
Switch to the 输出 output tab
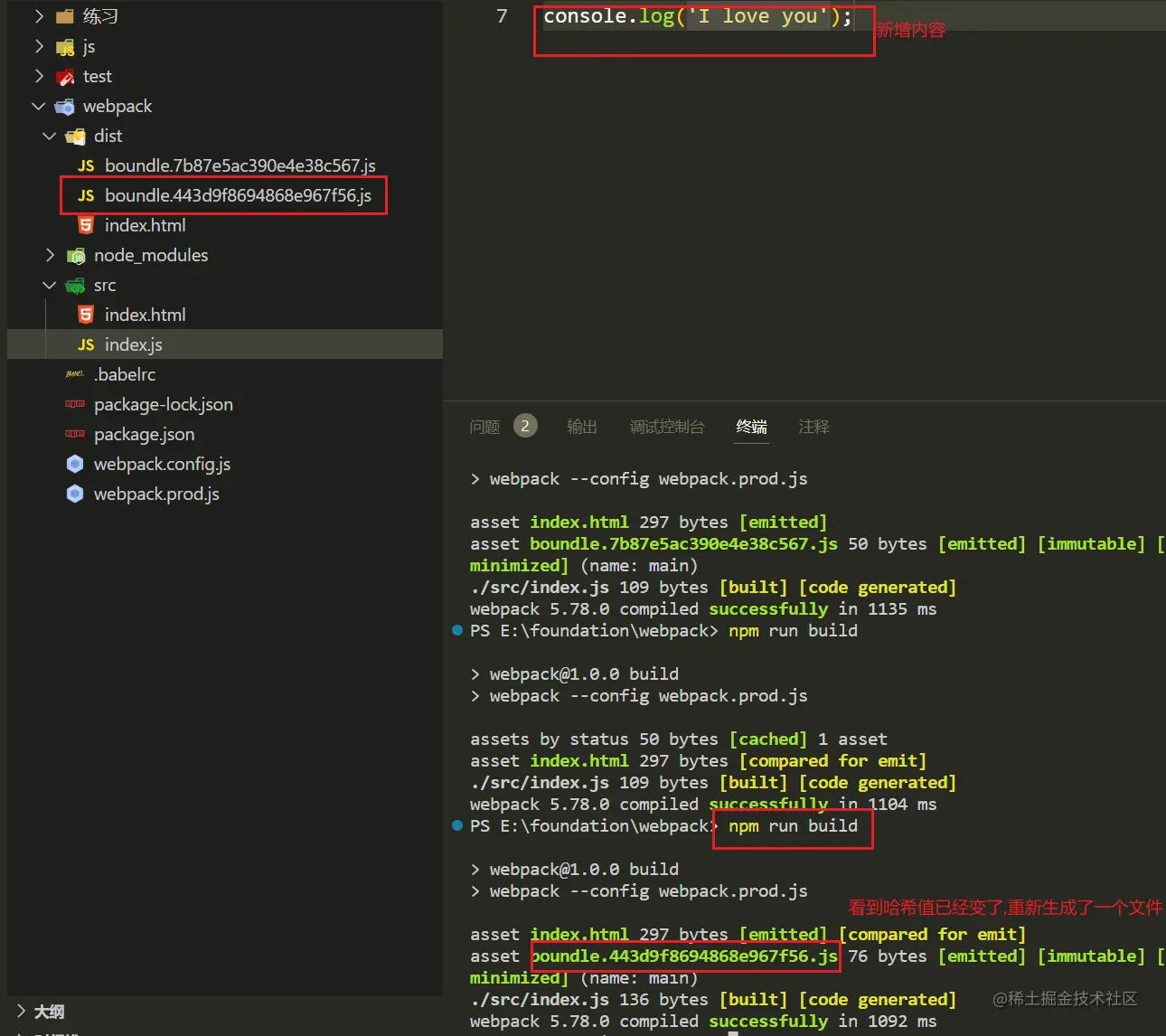(582, 427)
